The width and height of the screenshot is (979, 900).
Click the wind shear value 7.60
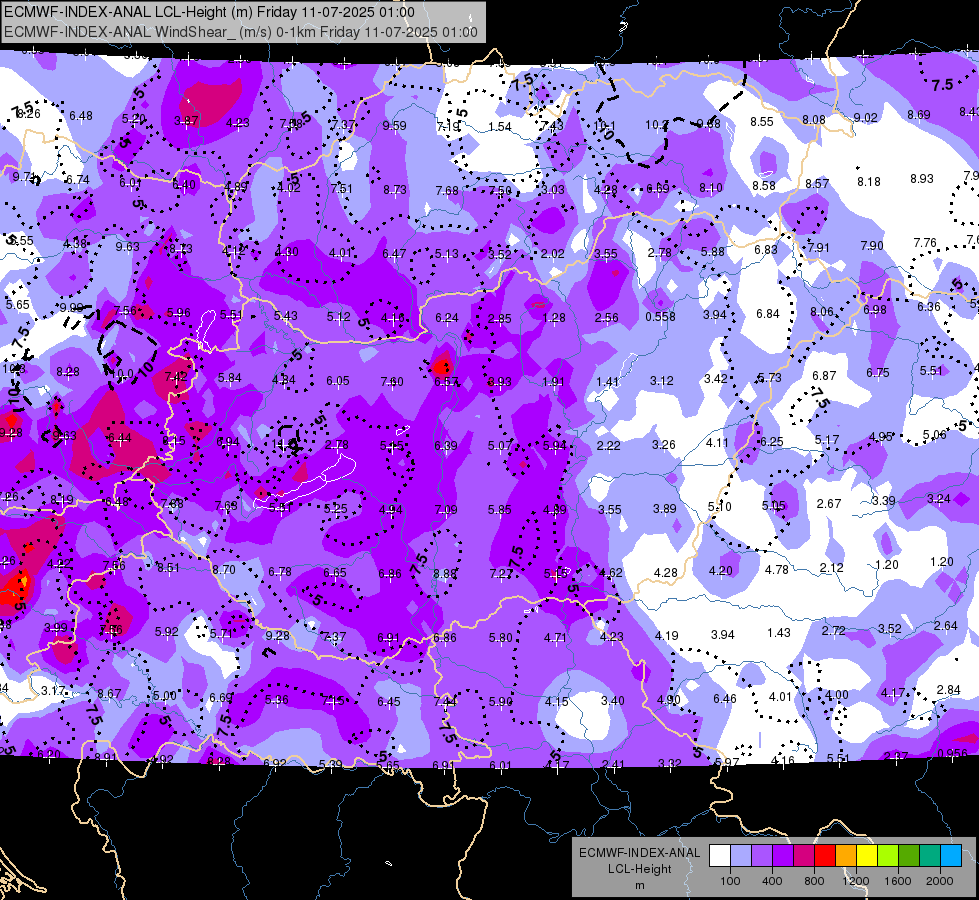pyautogui.click(x=392, y=382)
